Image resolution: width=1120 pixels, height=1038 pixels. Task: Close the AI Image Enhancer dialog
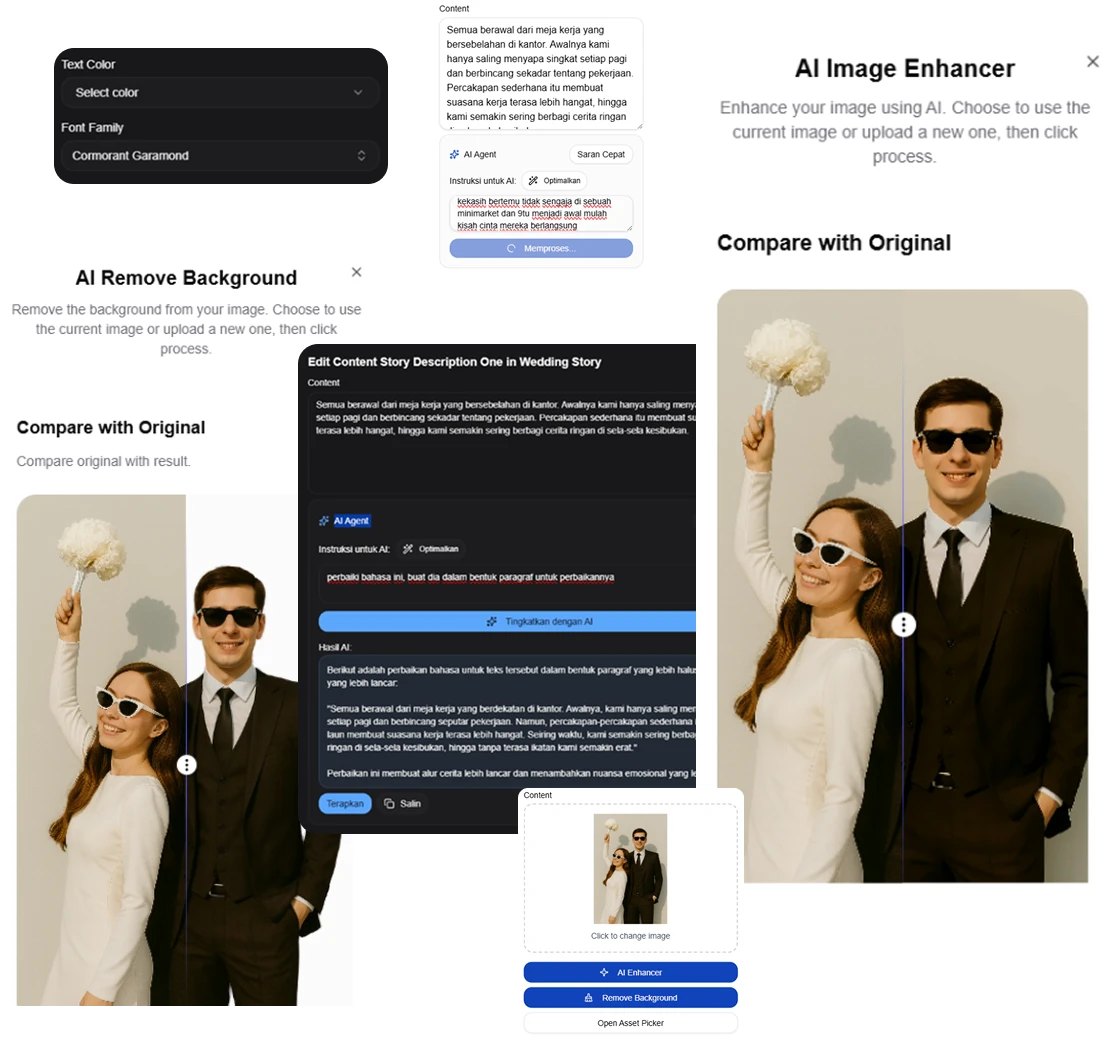tap(1092, 61)
